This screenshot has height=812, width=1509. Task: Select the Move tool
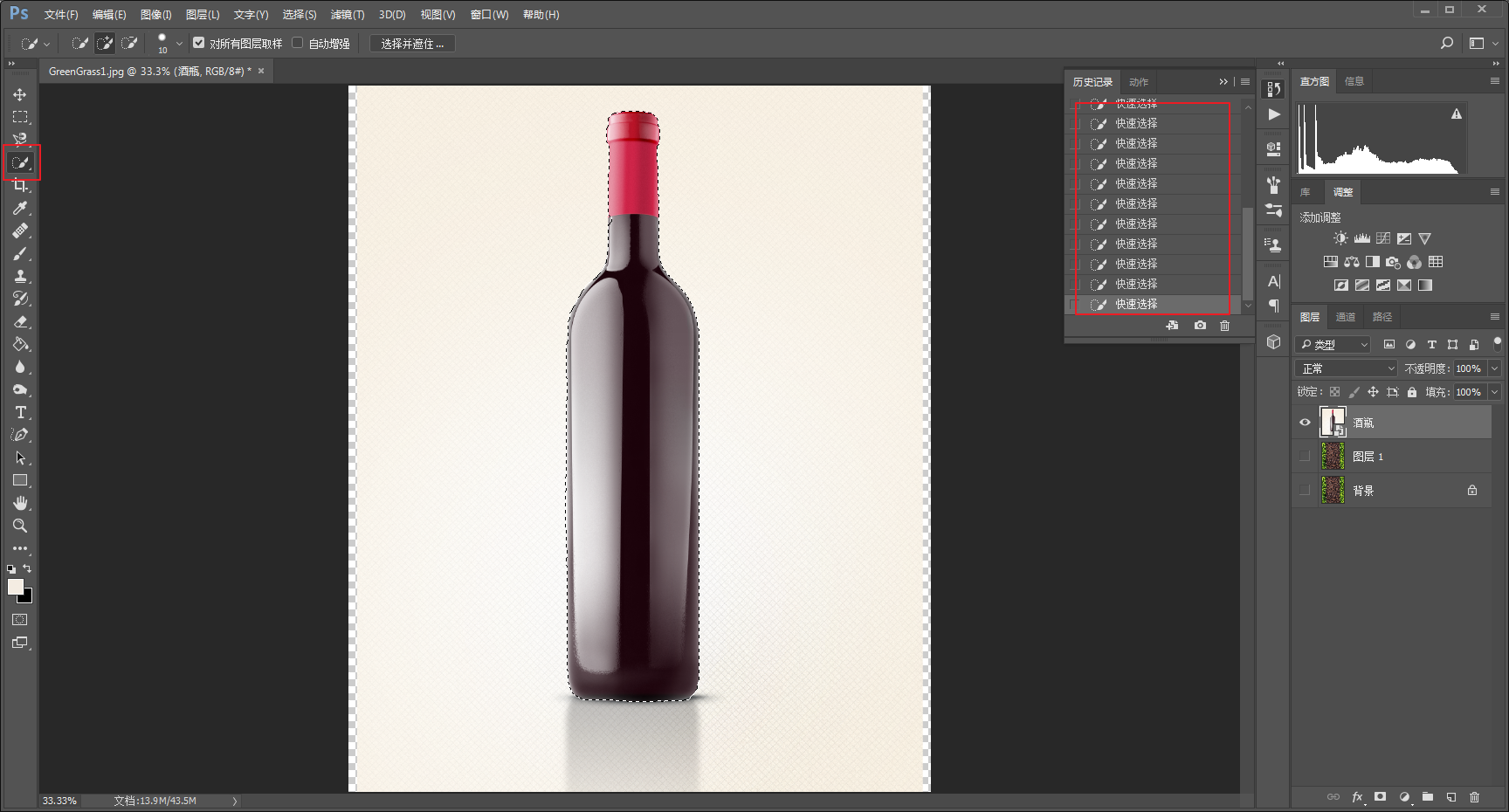tap(20, 94)
